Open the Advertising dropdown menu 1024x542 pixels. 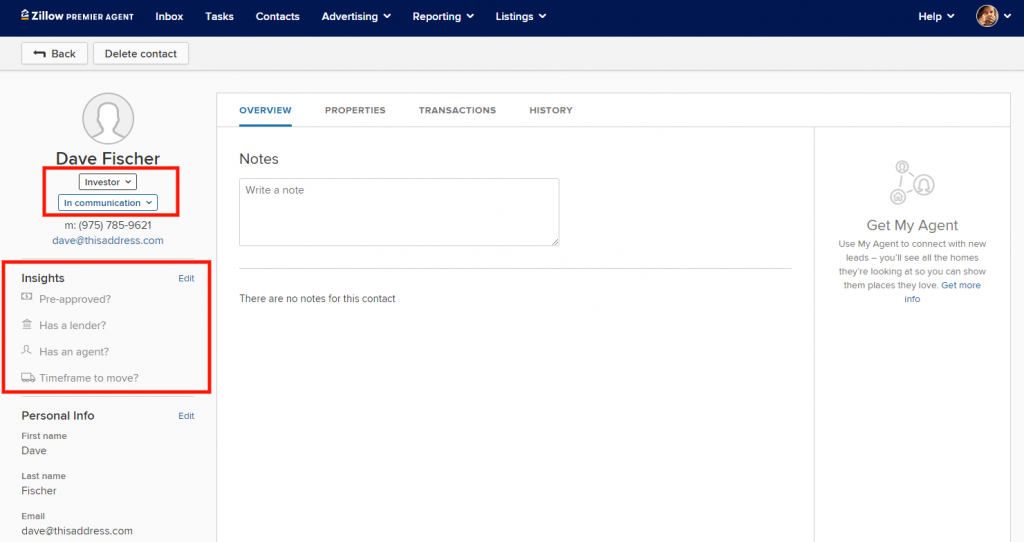(x=356, y=16)
